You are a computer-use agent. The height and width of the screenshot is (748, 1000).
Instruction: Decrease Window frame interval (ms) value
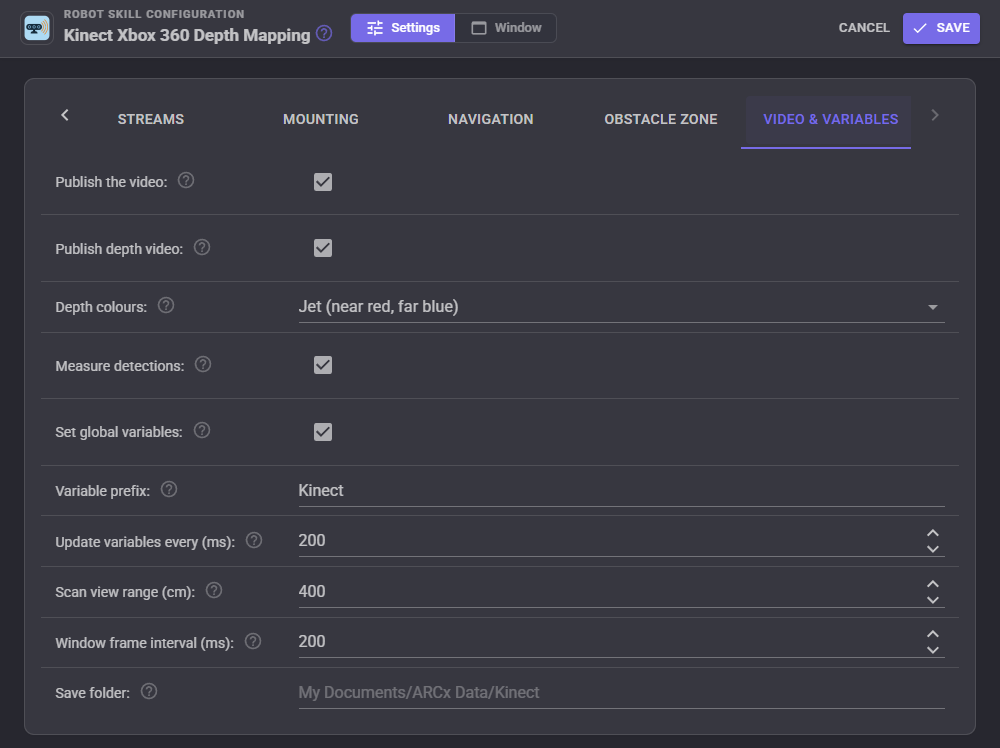tap(932, 650)
